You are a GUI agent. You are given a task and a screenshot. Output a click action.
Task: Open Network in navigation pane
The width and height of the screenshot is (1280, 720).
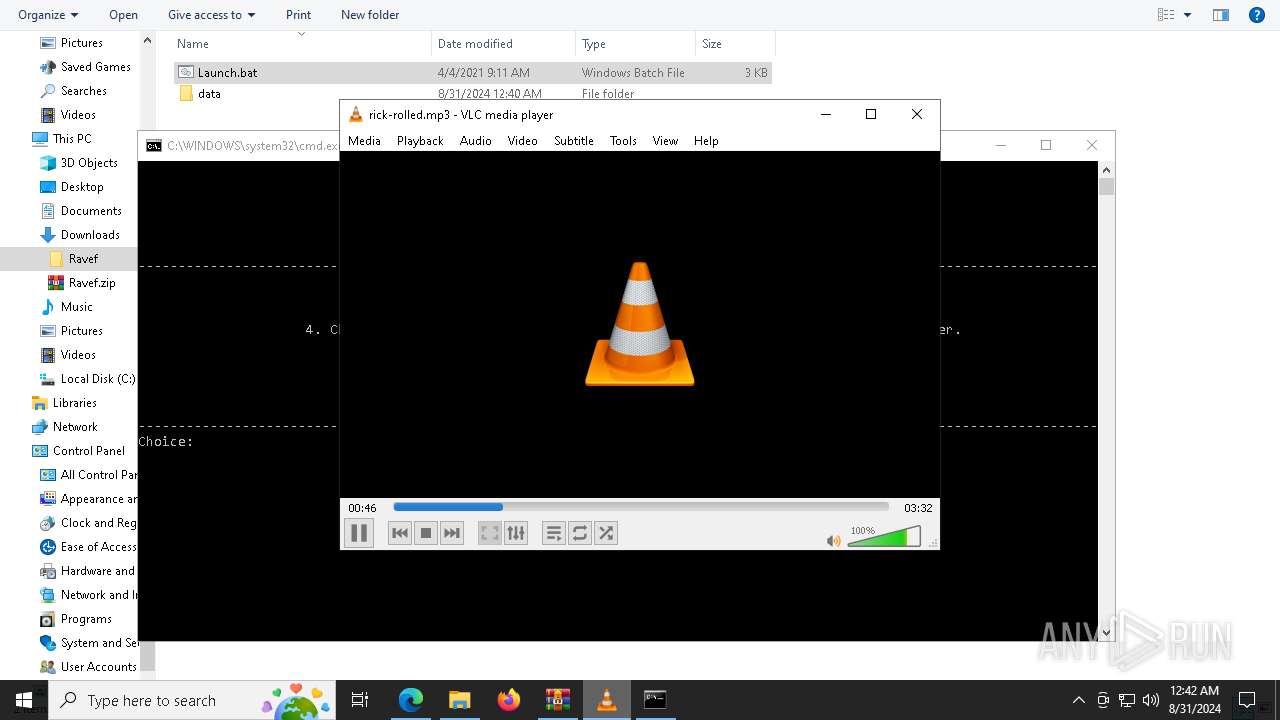[75, 427]
